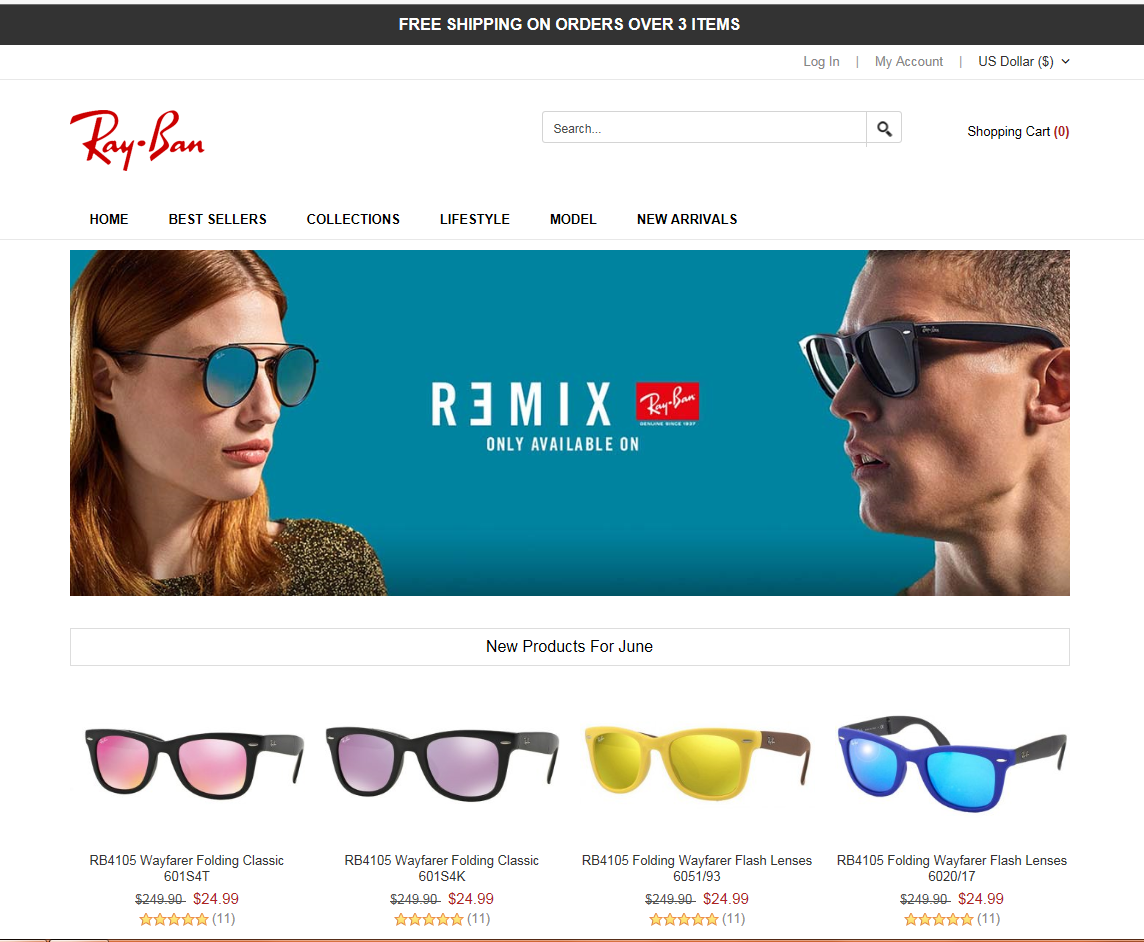
Task: Click the New Products For June heading
Action: [569, 646]
